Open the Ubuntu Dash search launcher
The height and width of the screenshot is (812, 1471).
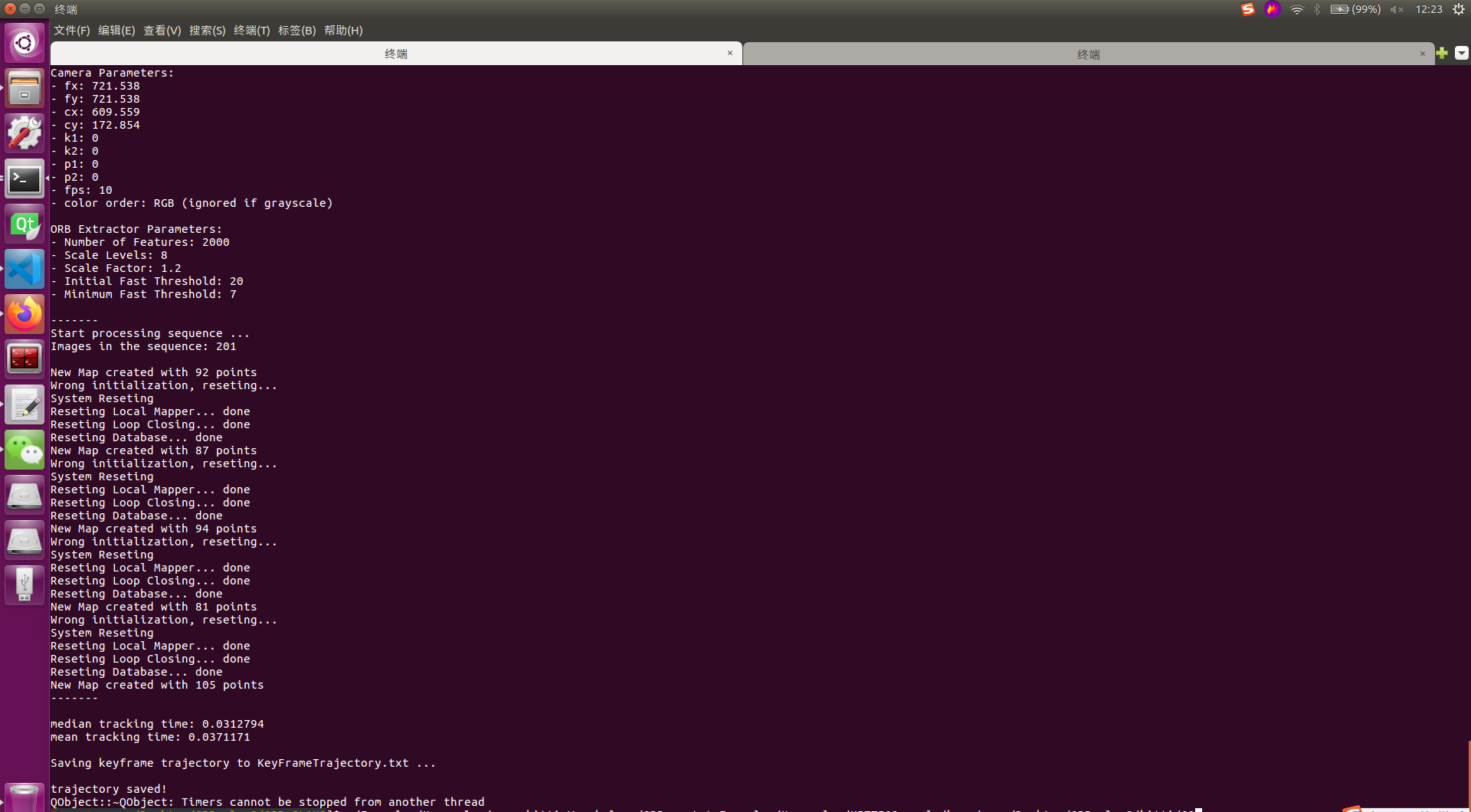point(25,44)
